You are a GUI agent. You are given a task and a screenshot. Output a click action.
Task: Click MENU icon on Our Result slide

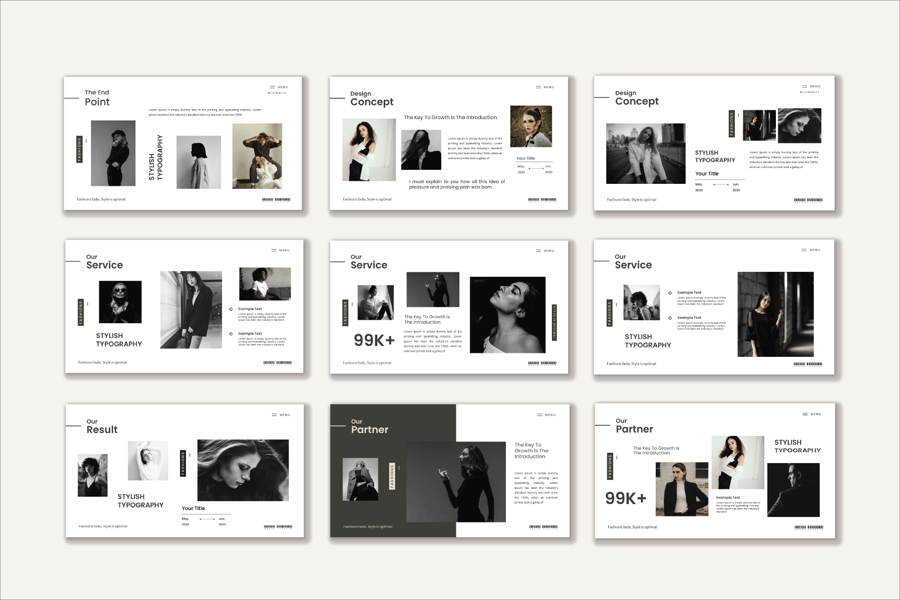[x=273, y=414]
